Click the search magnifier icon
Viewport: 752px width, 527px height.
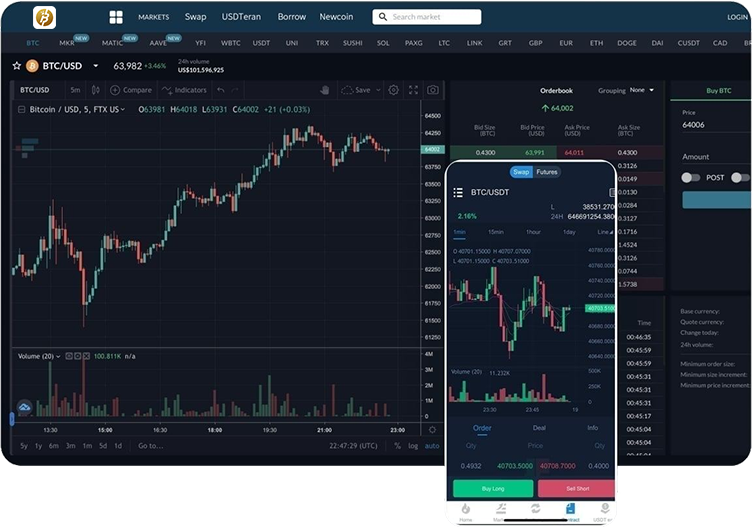[383, 17]
